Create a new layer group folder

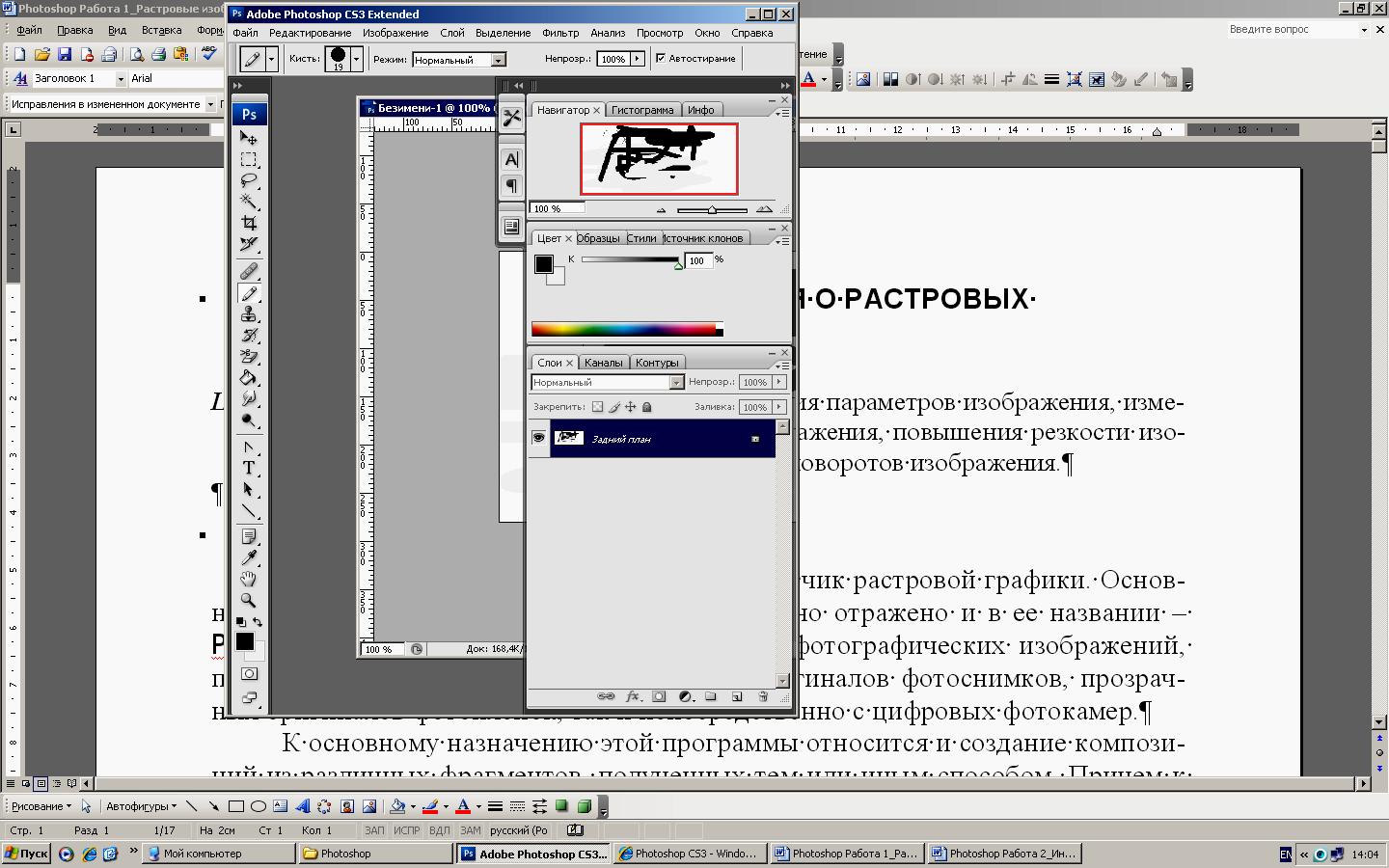tap(711, 695)
